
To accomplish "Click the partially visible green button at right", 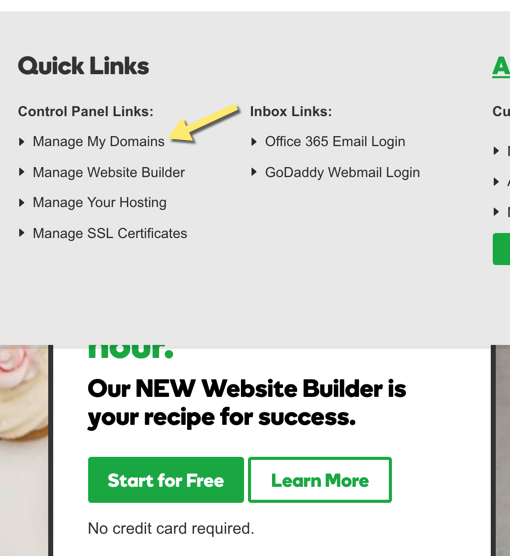I will pos(501,249).
